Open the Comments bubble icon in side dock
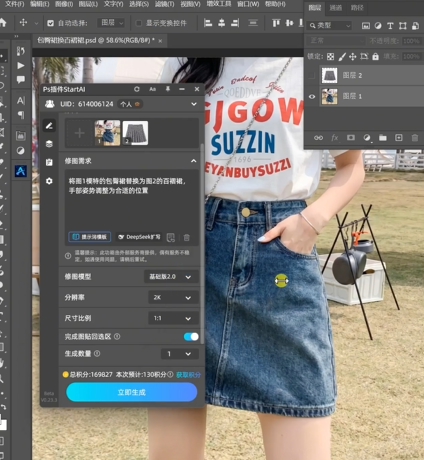 click(x=21, y=79)
